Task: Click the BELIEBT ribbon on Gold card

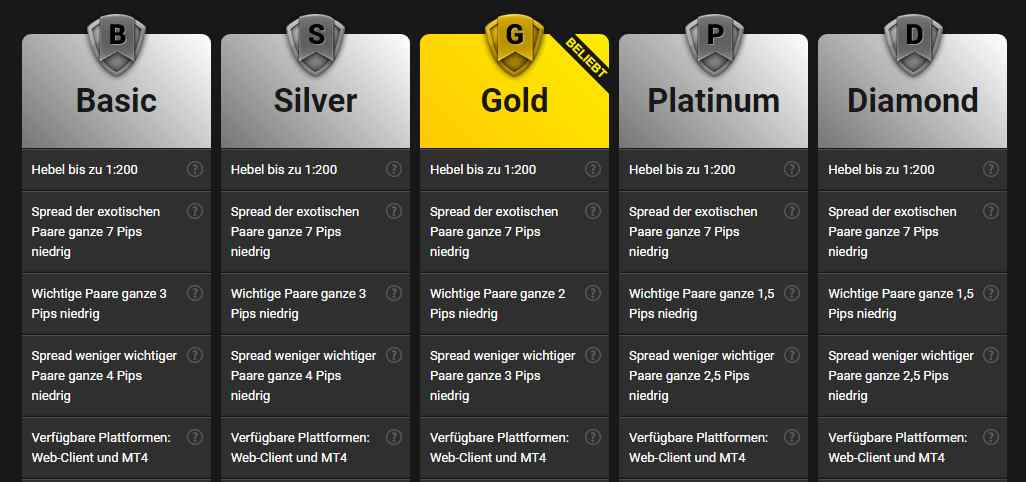Action: click(x=586, y=59)
